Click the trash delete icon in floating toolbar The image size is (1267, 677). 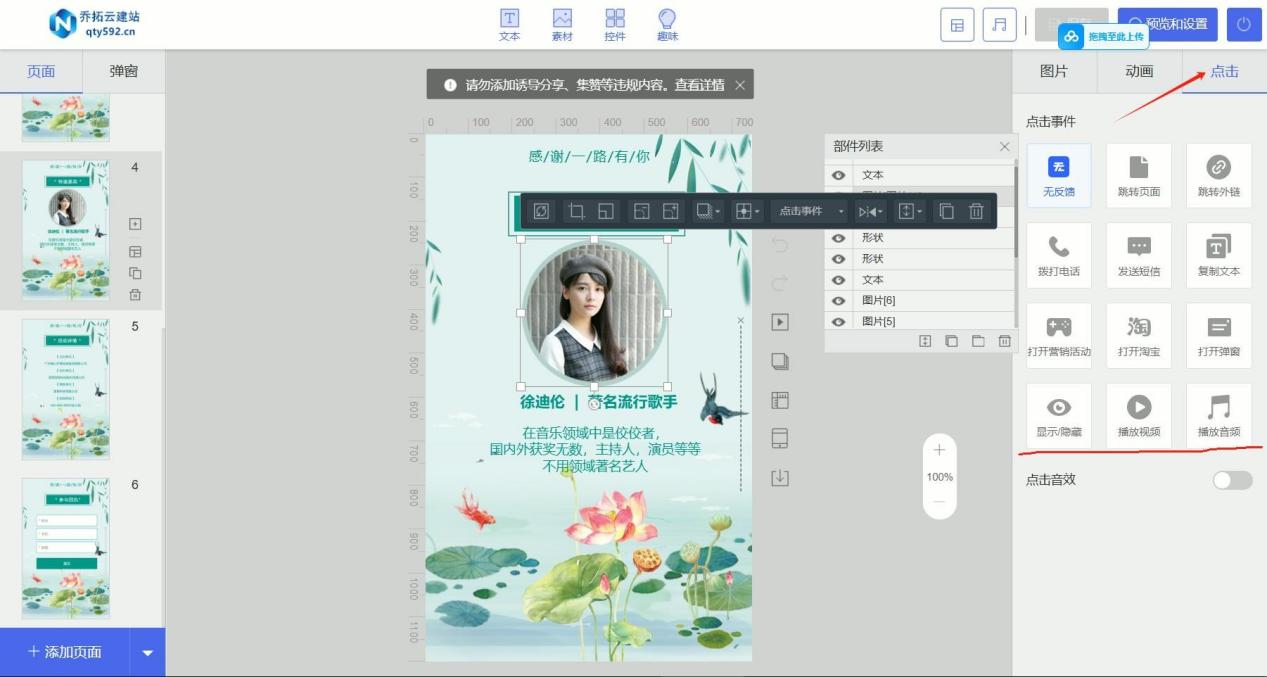click(x=977, y=211)
